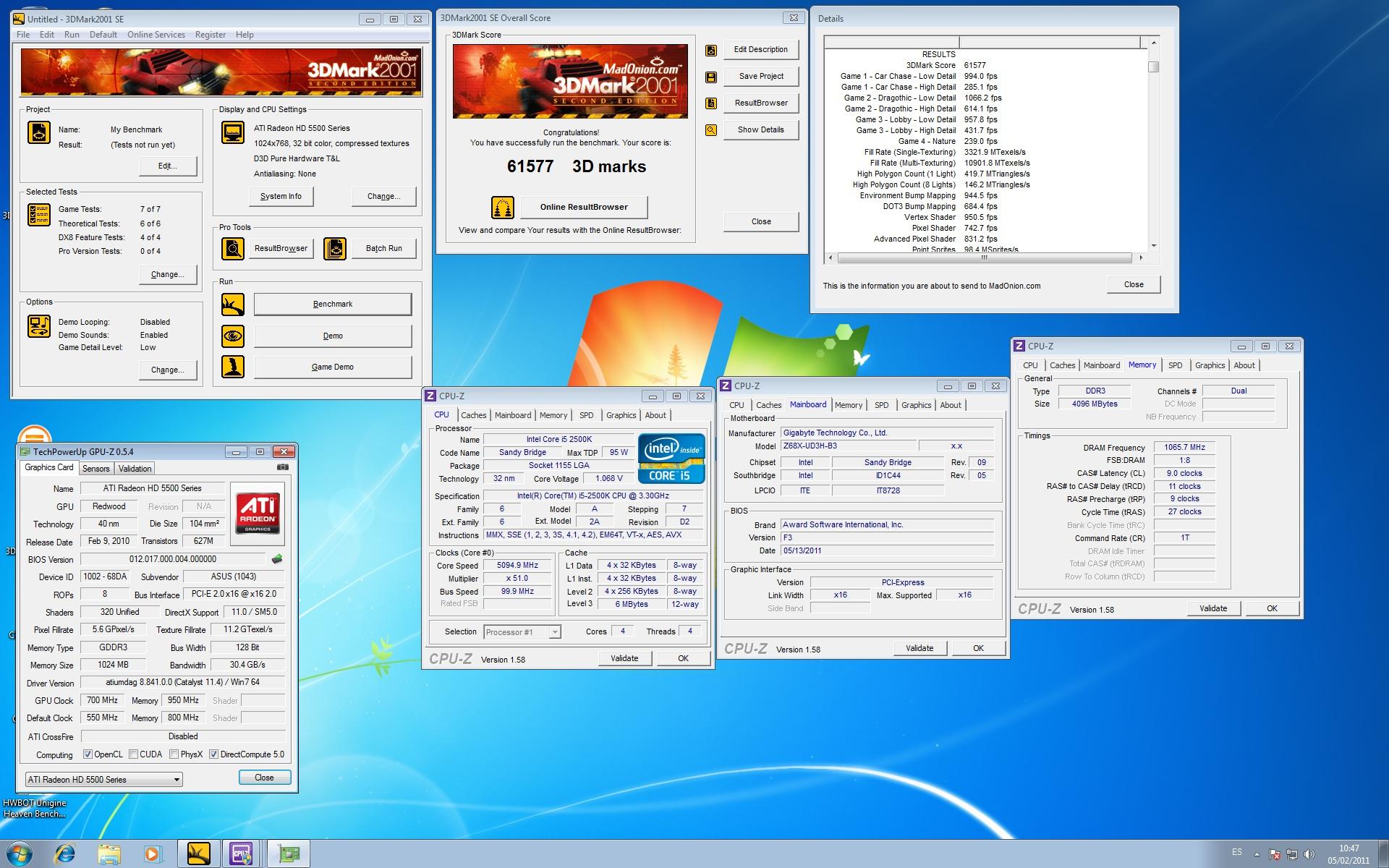This screenshot has height=868, width=1389.
Task: Toggle the OpenCL checkbox in GPU-Z
Action: (88, 754)
